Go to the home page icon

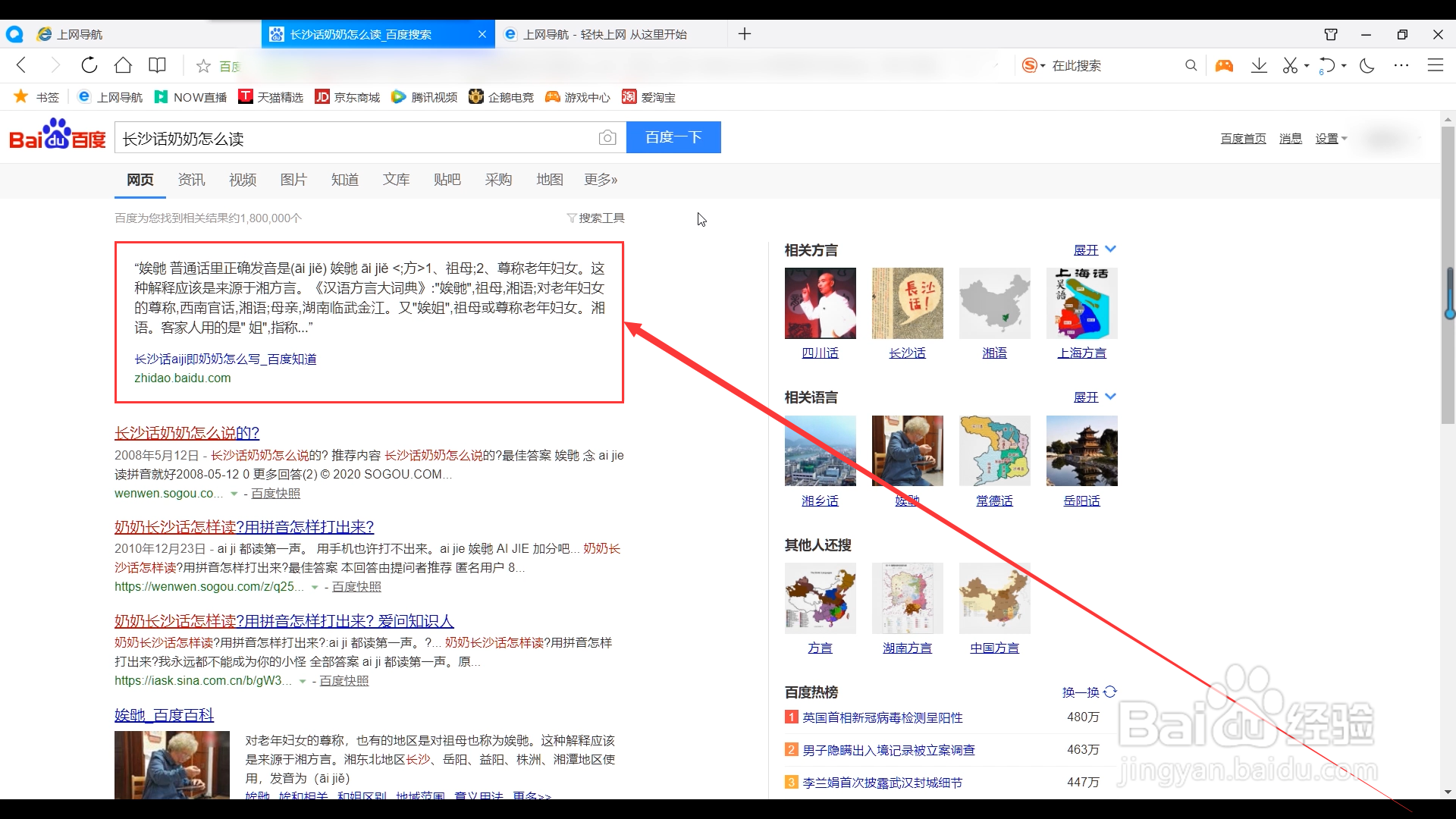tap(123, 65)
